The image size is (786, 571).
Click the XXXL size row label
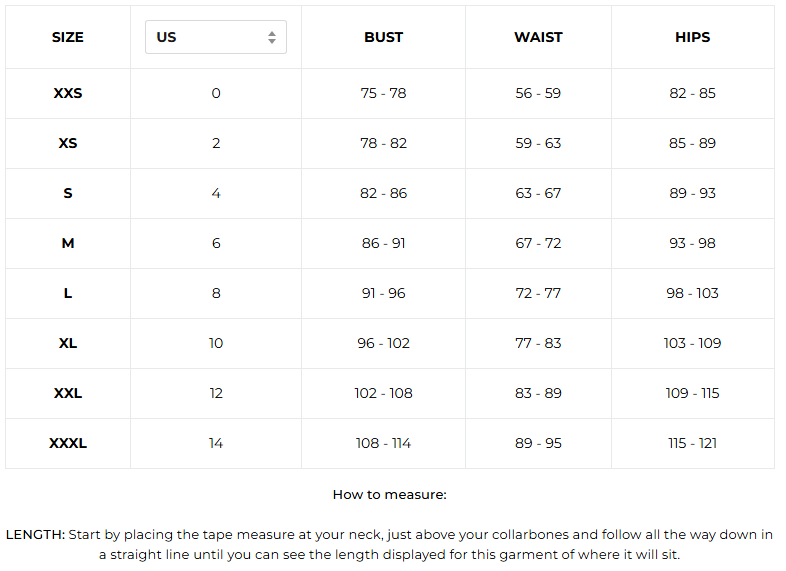click(x=68, y=443)
